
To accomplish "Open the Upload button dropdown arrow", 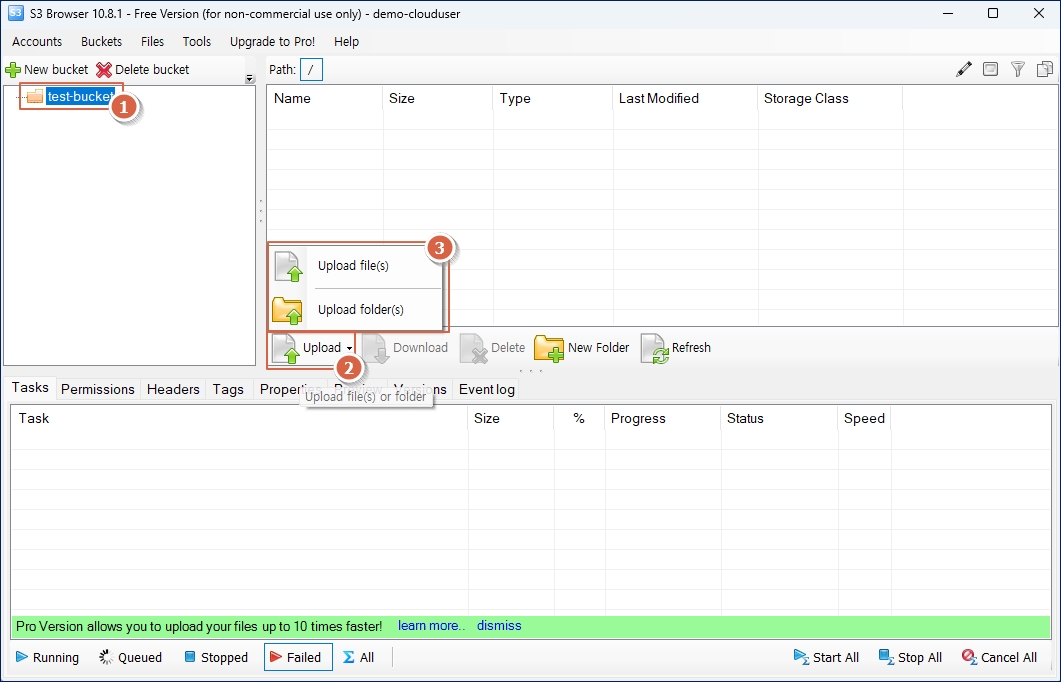I will pos(349,348).
